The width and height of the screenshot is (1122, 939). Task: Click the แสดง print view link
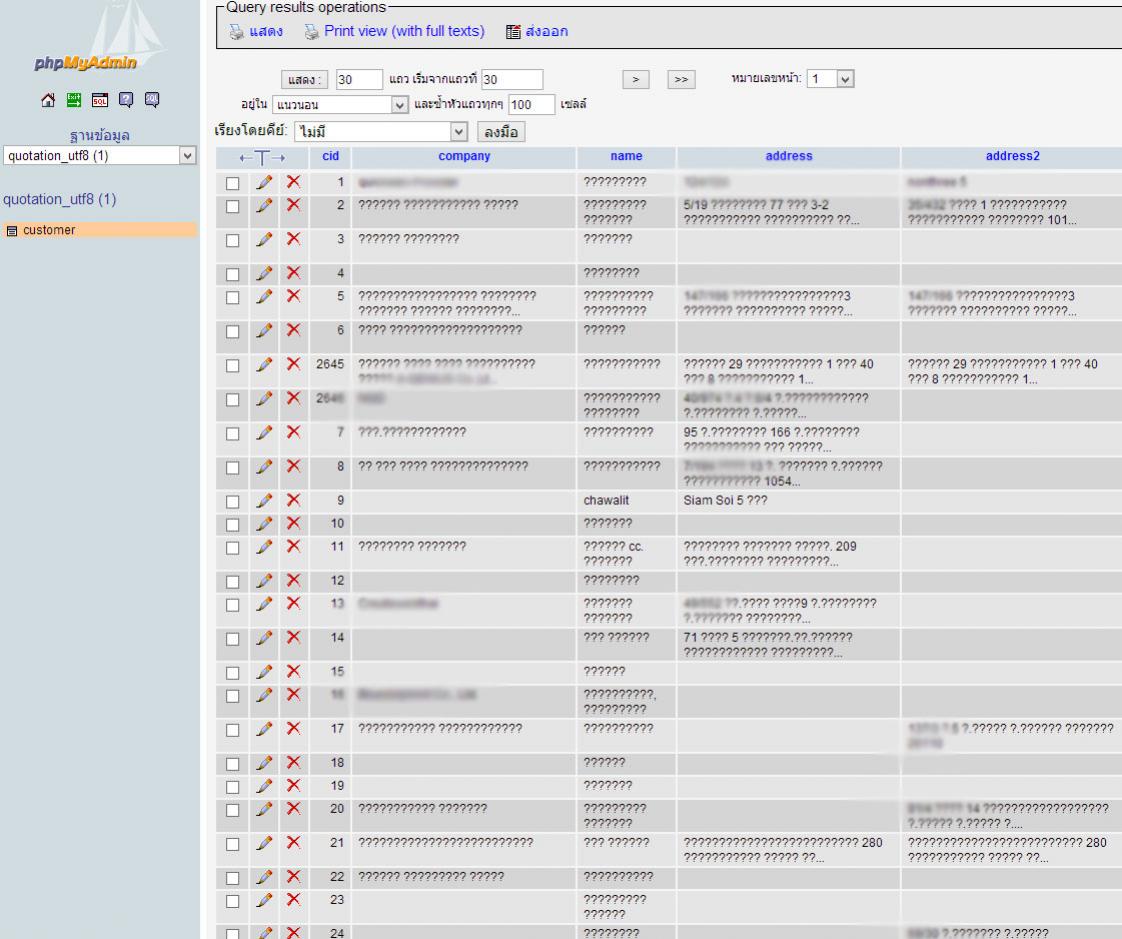266,31
